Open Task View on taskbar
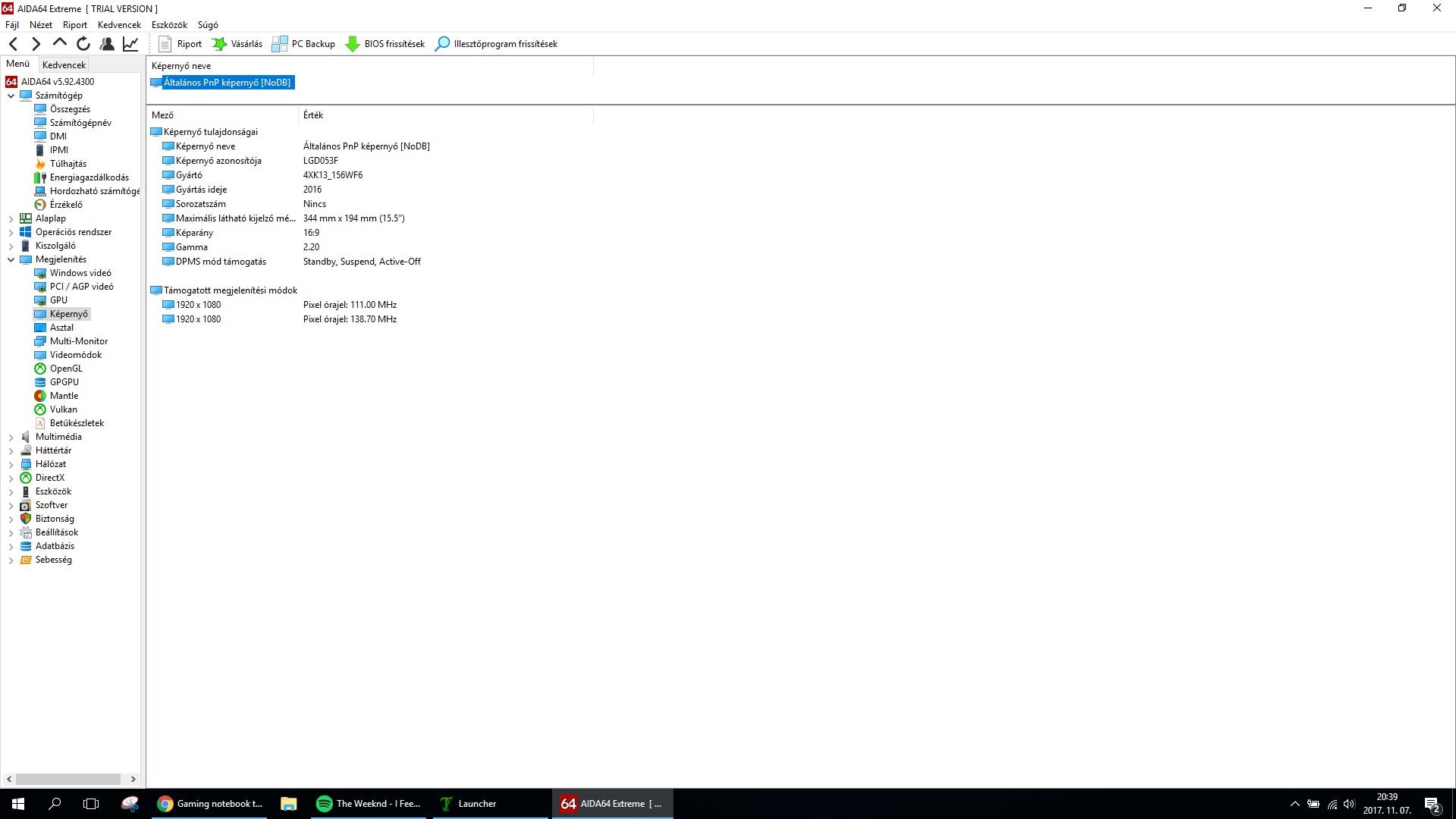 tap(91, 804)
